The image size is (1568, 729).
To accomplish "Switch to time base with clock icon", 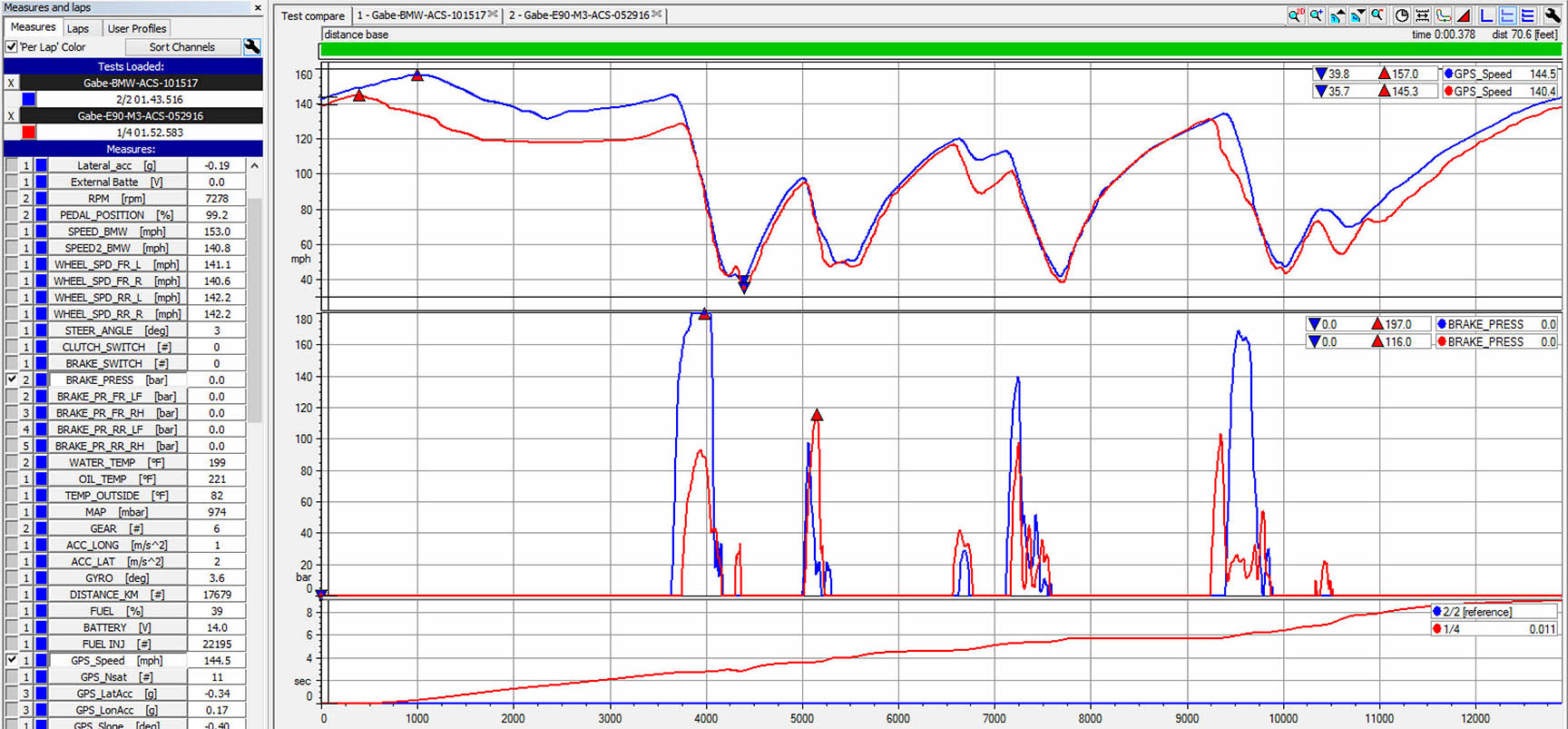I will 1402,15.
